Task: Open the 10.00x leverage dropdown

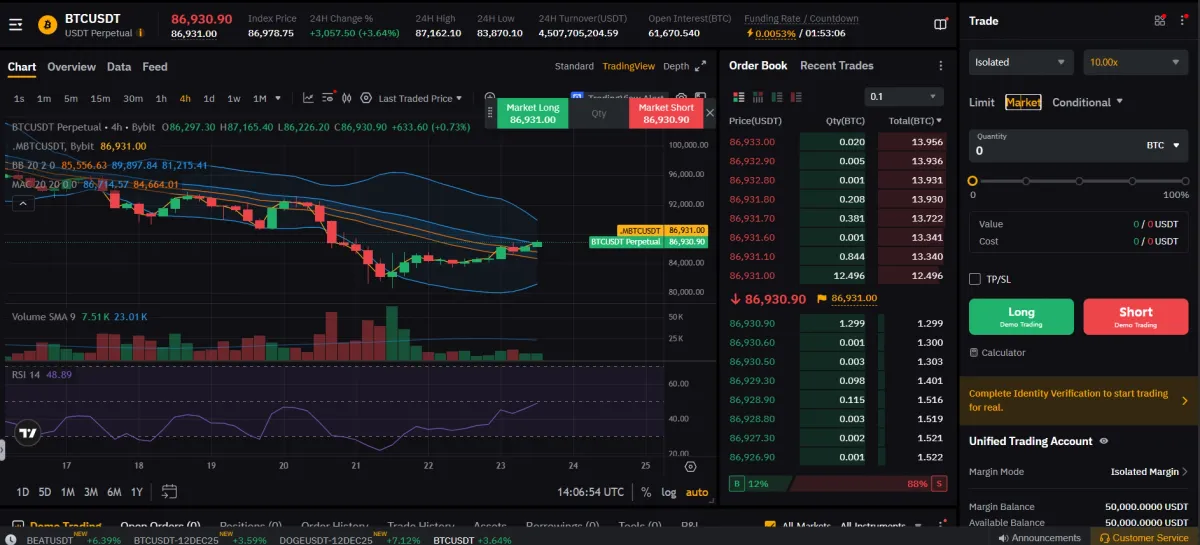Action: pos(1136,62)
